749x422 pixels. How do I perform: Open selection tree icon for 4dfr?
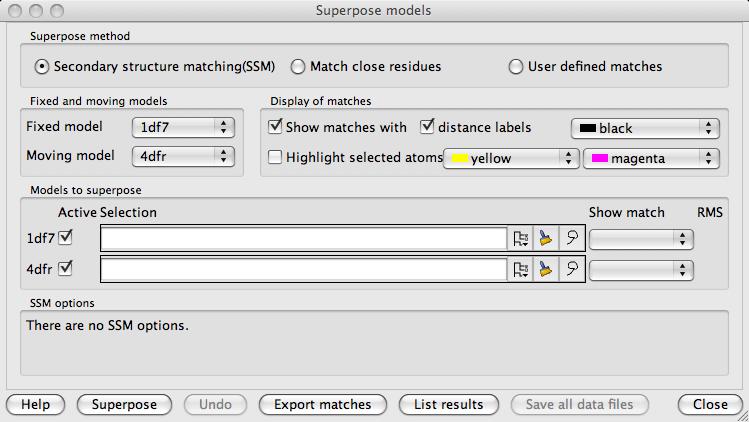point(520,270)
